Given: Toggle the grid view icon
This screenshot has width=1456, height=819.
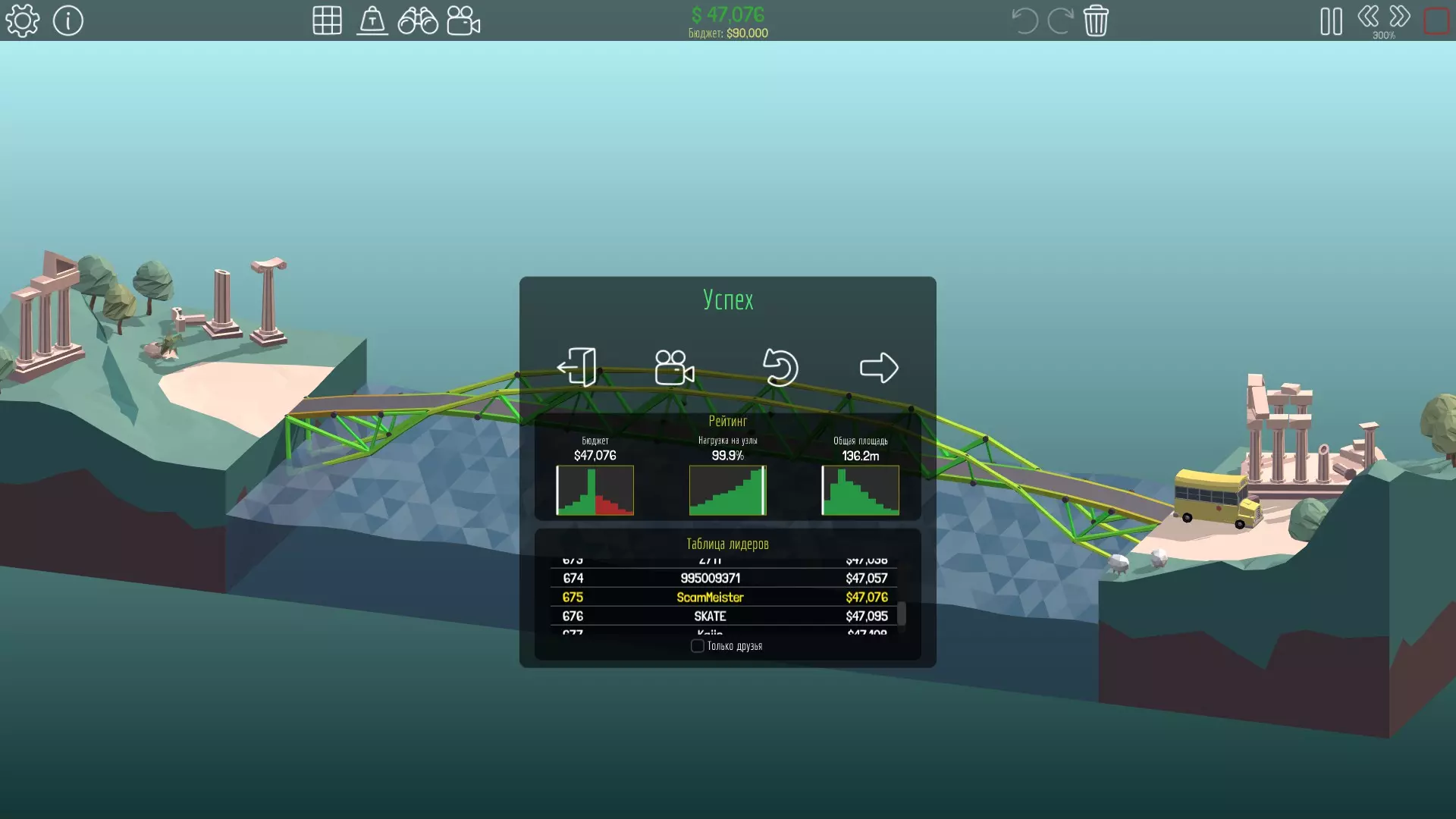Looking at the screenshot, I should [327, 20].
